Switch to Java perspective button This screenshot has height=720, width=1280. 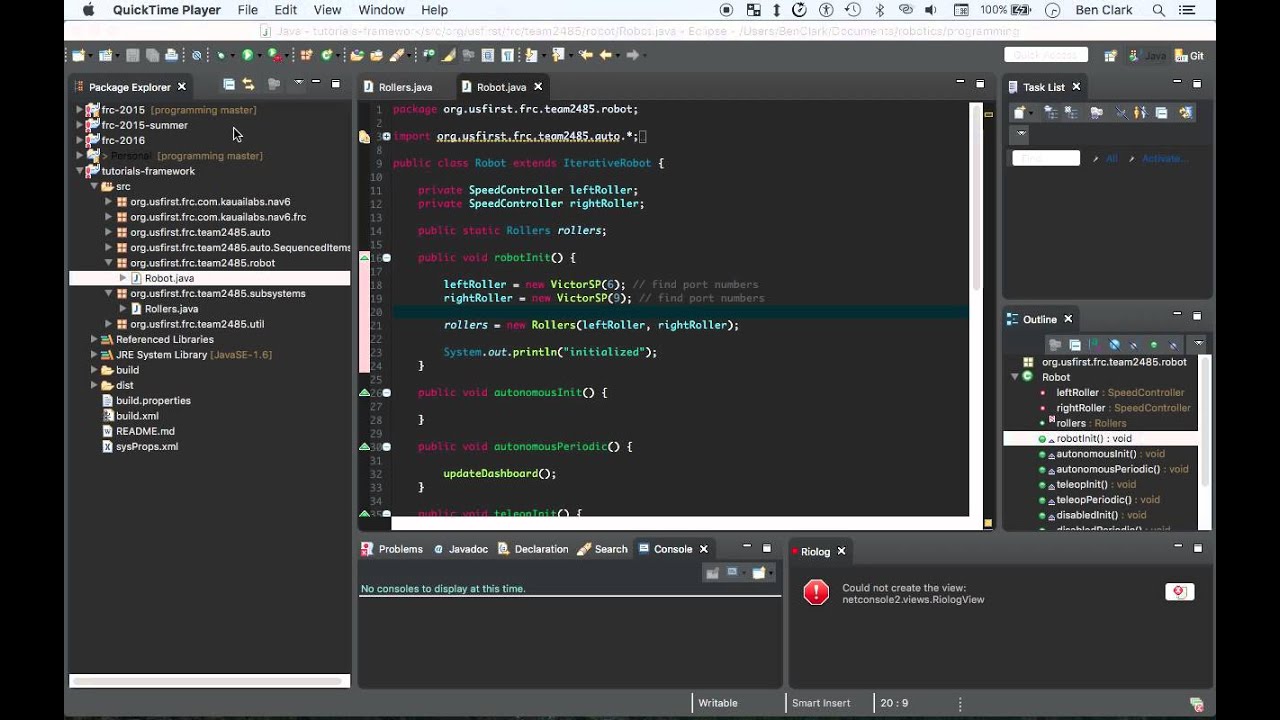tap(1147, 56)
